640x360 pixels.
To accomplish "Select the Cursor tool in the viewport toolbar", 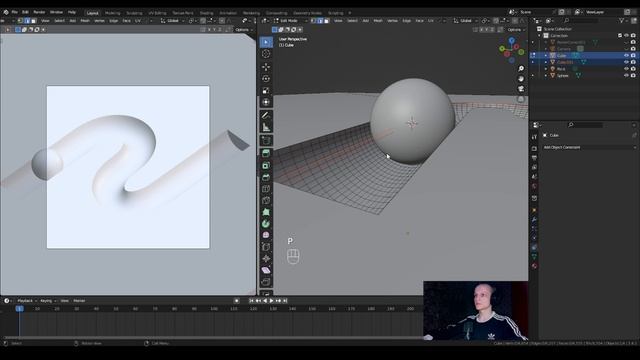I will pos(266,54).
